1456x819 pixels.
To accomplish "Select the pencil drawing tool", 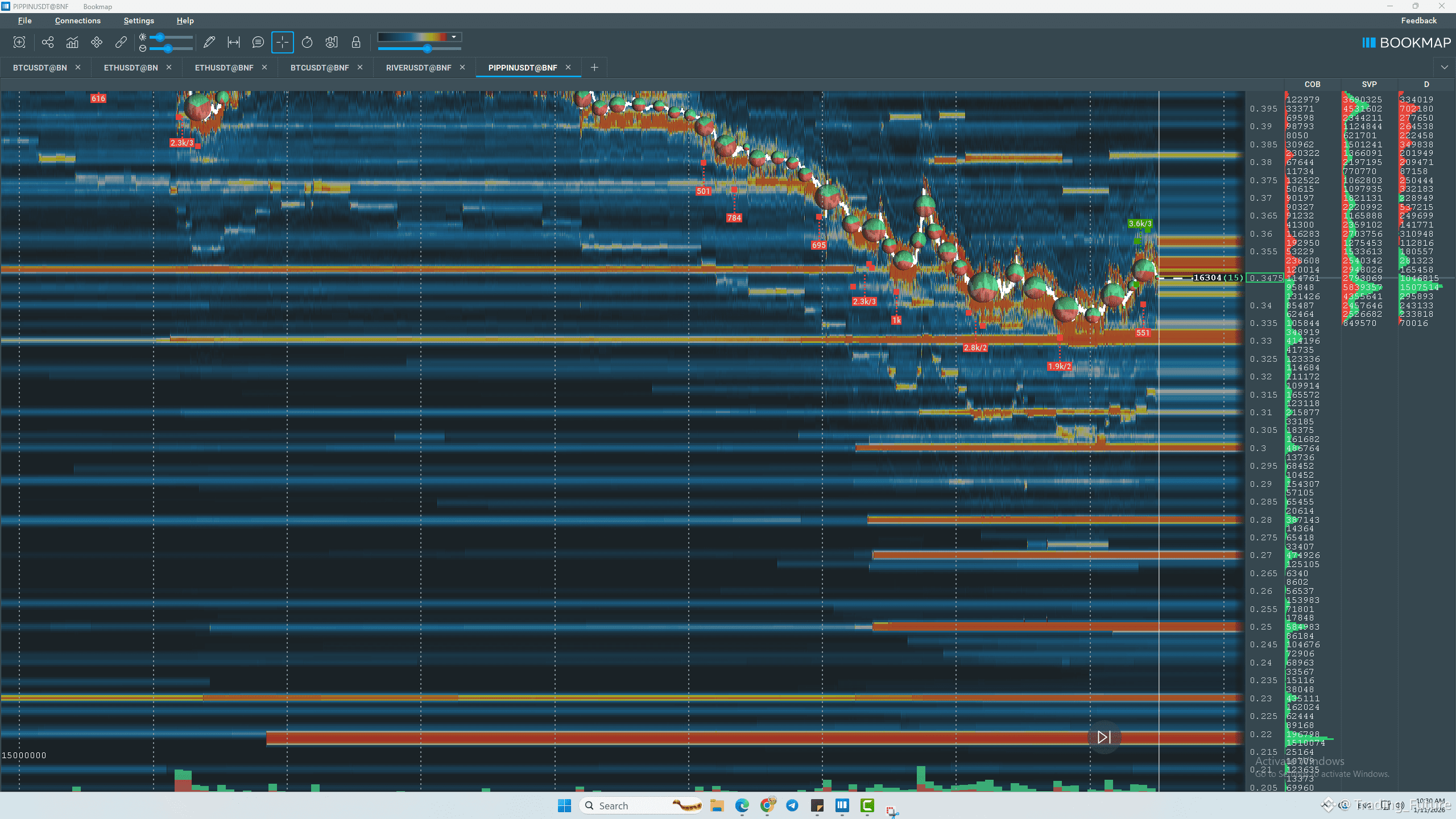I will 209,43.
